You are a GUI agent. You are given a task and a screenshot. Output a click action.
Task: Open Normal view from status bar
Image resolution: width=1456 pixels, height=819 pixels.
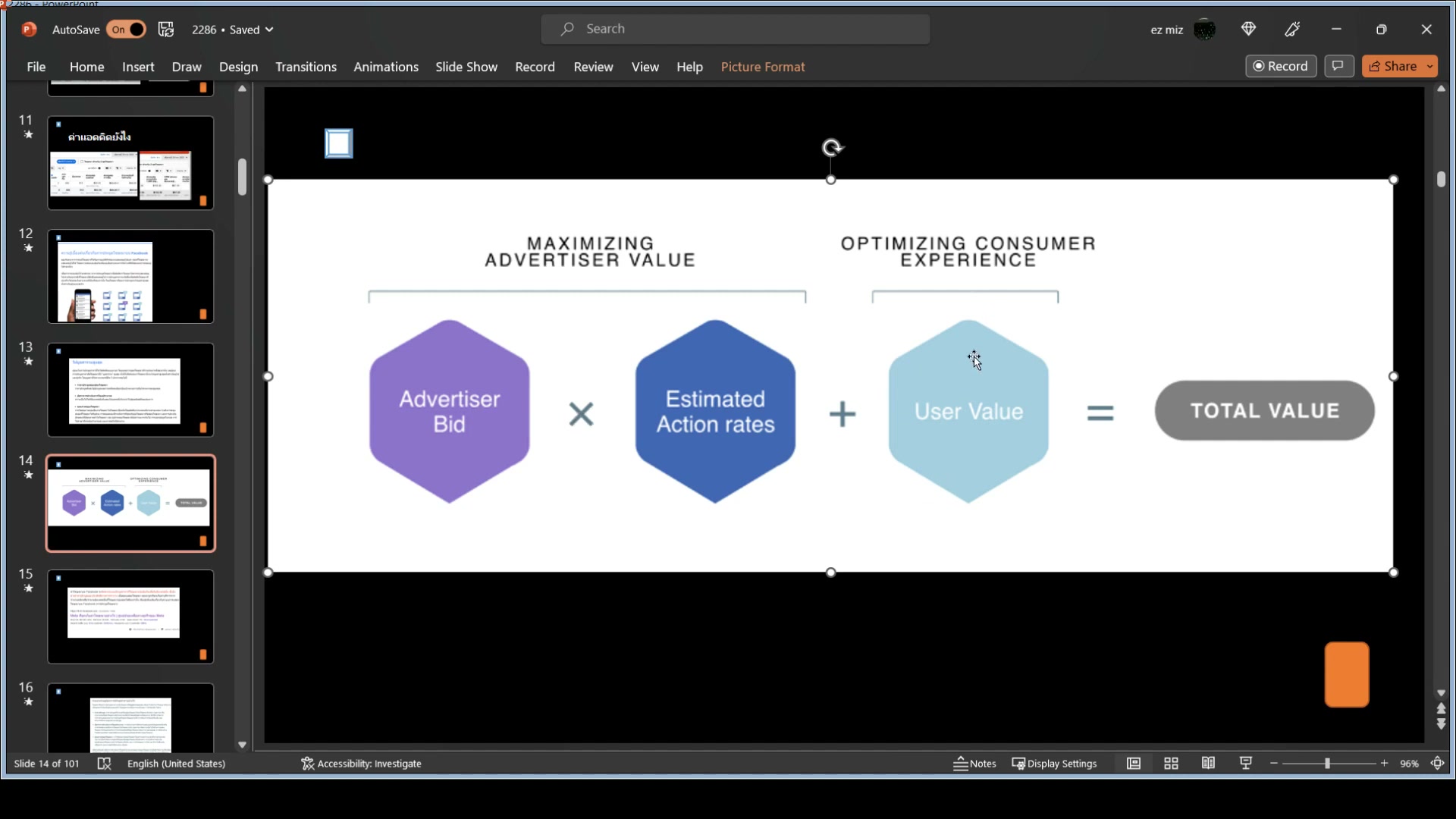1133,764
